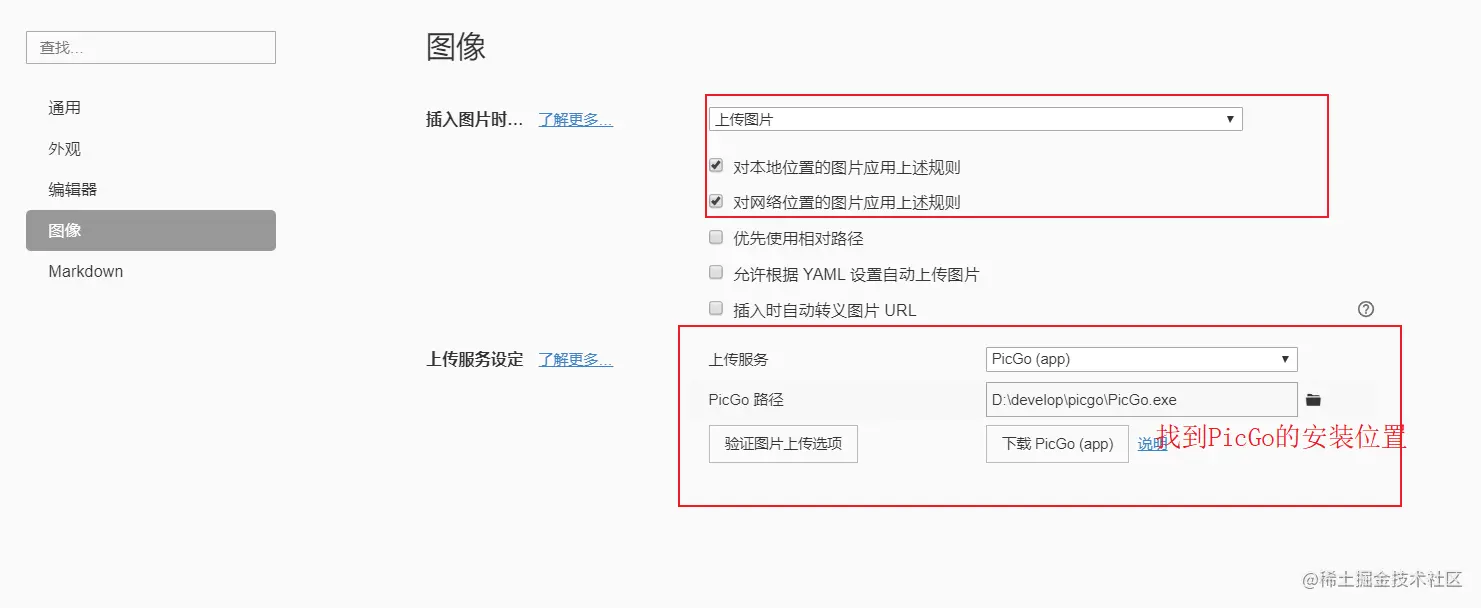Open 了解更多 link beside 插入图片时
1481x608 pixels.
(x=576, y=119)
